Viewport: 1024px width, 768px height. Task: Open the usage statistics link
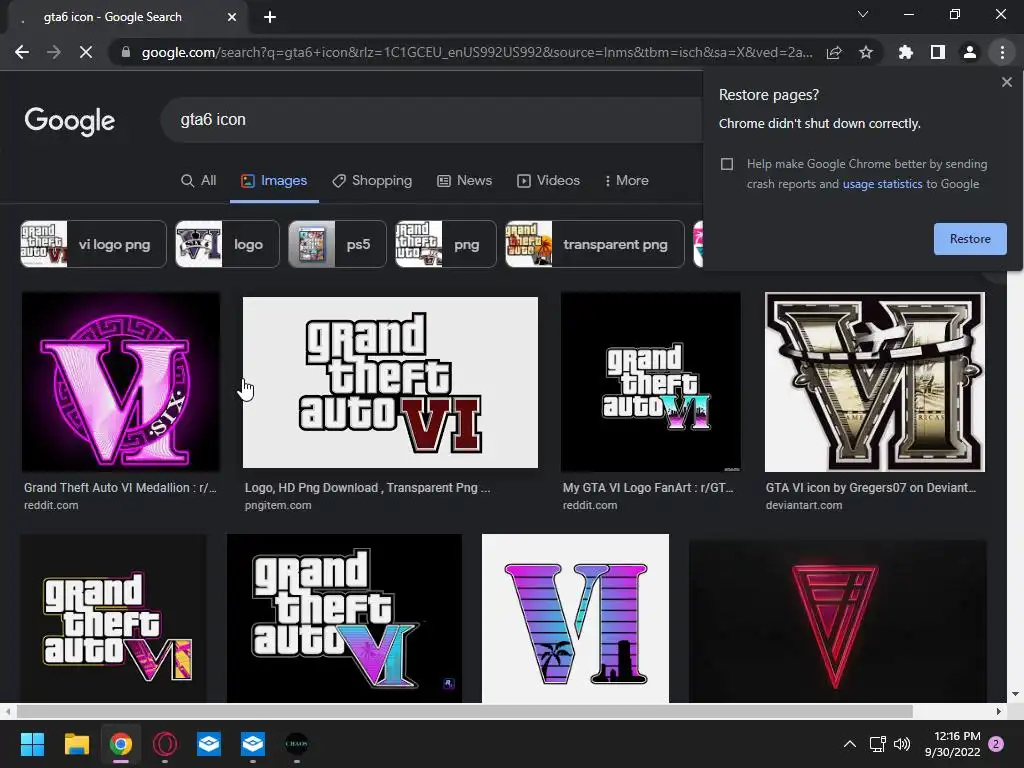tap(882, 184)
